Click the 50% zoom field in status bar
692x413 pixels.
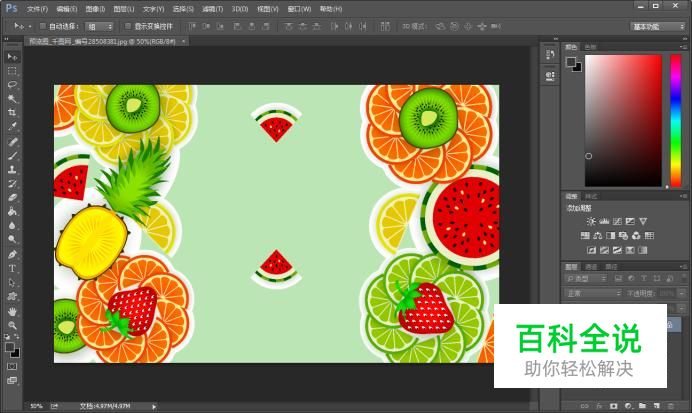36,406
